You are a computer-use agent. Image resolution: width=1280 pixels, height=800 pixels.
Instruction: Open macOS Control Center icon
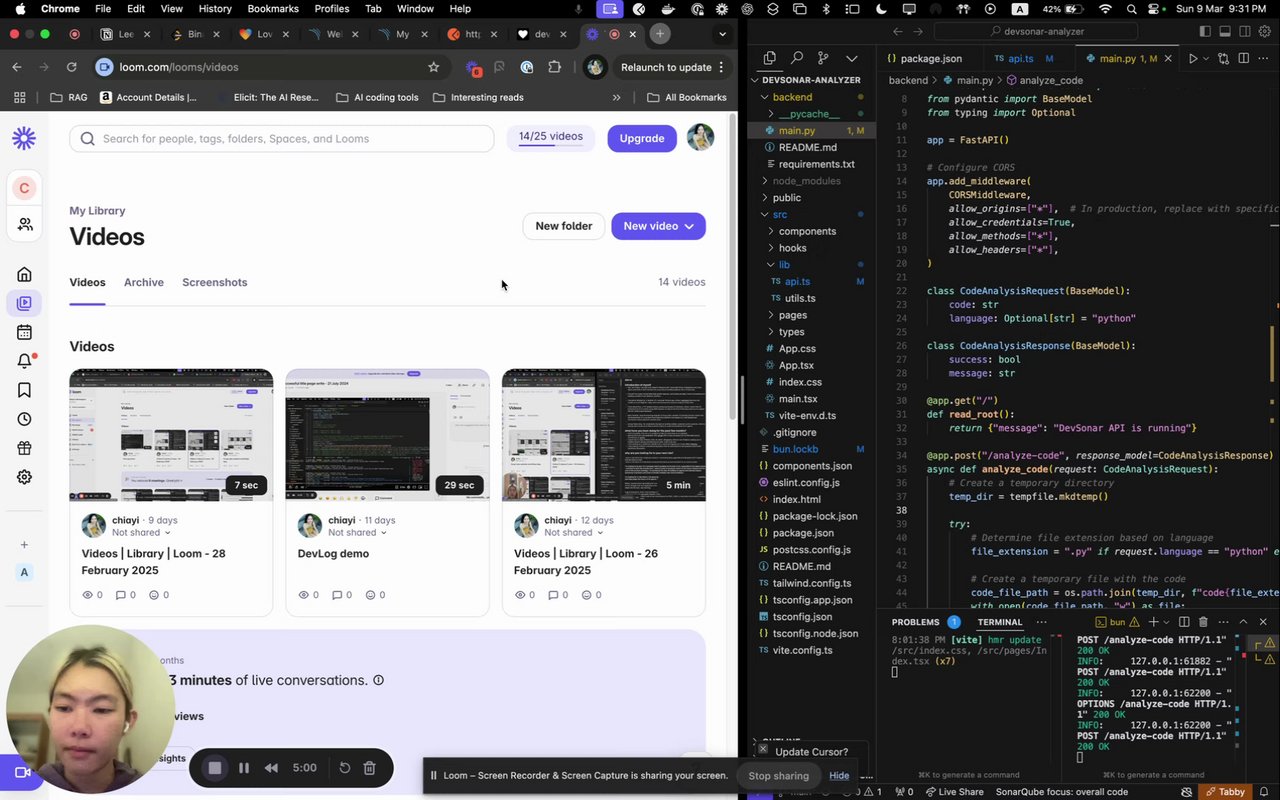[1154, 9]
